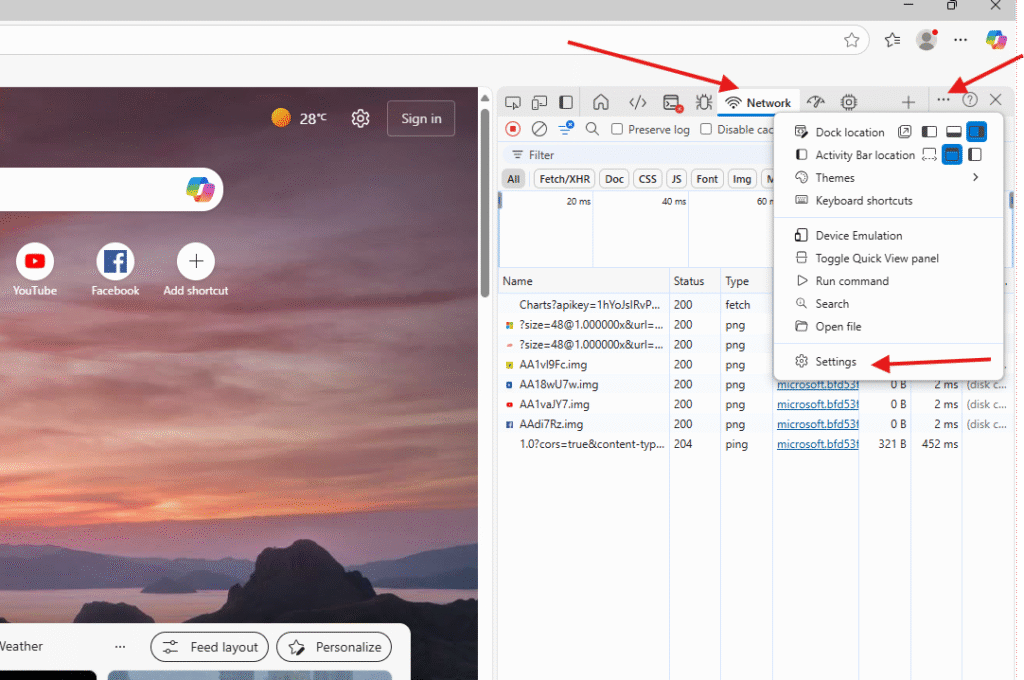Open the Console tool icon

click(x=672, y=102)
